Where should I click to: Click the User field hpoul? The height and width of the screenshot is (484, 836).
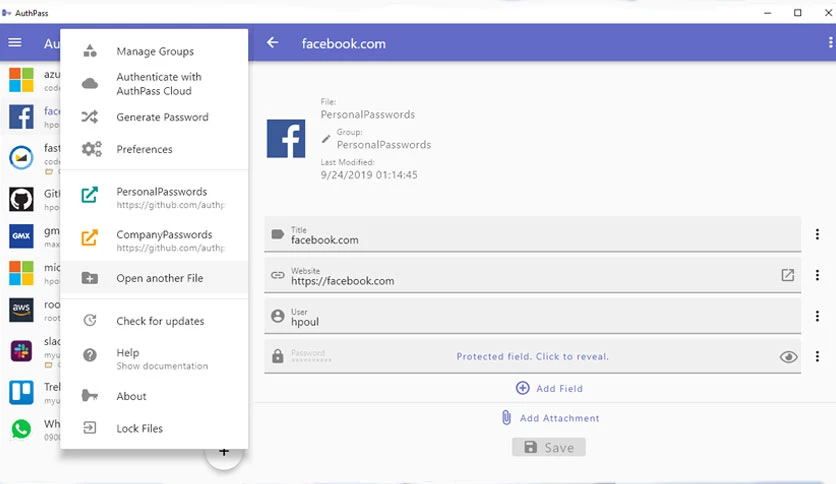[x=532, y=317]
